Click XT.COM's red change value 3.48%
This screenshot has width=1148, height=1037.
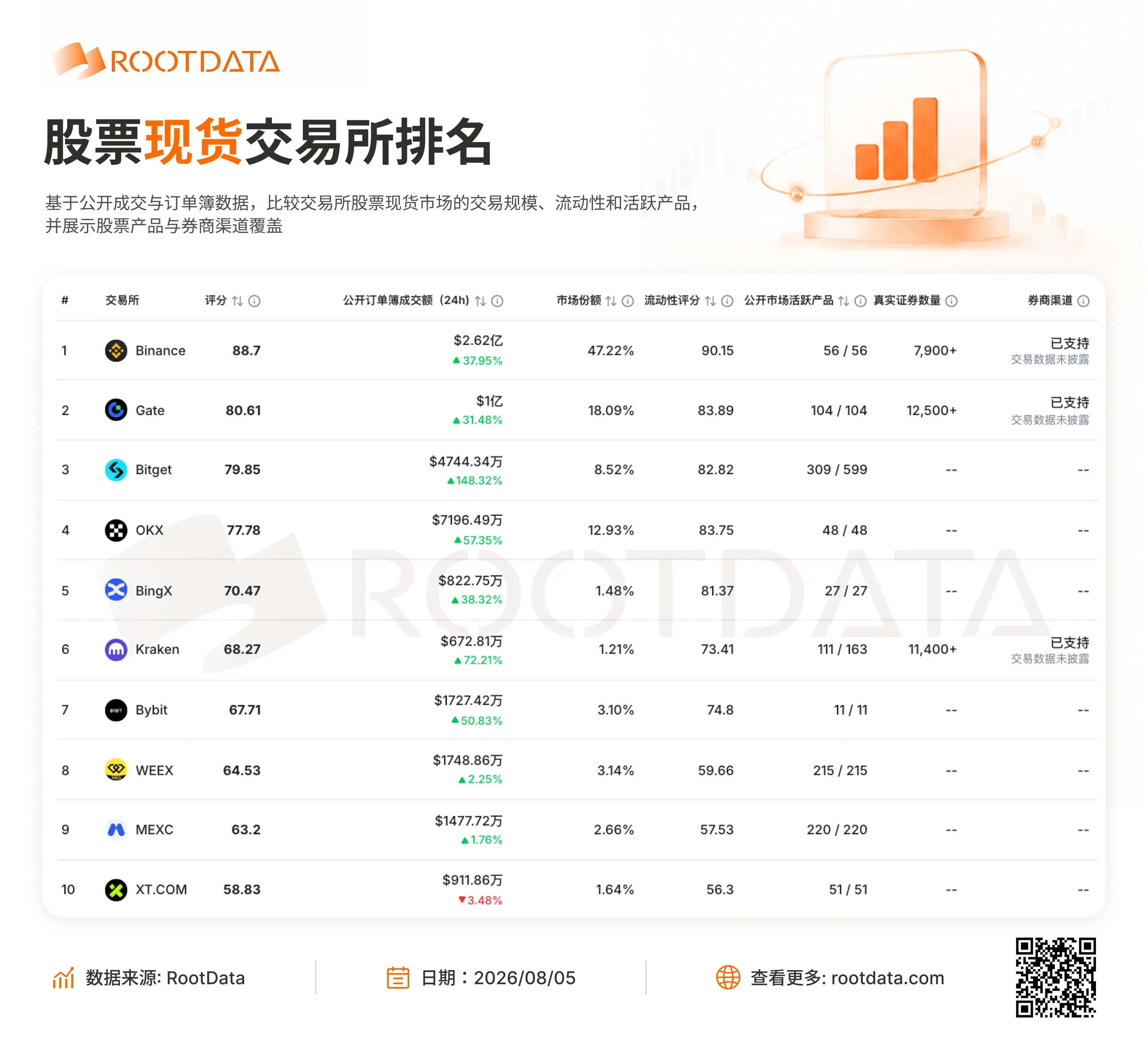click(x=485, y=900)
